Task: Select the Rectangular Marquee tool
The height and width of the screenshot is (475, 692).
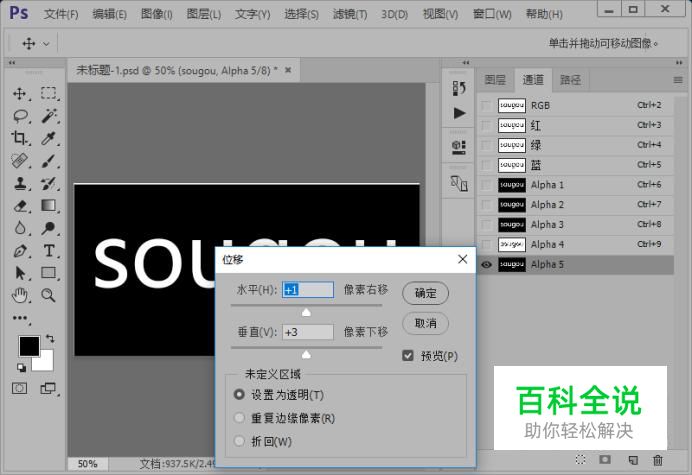Action: point(49,94)
